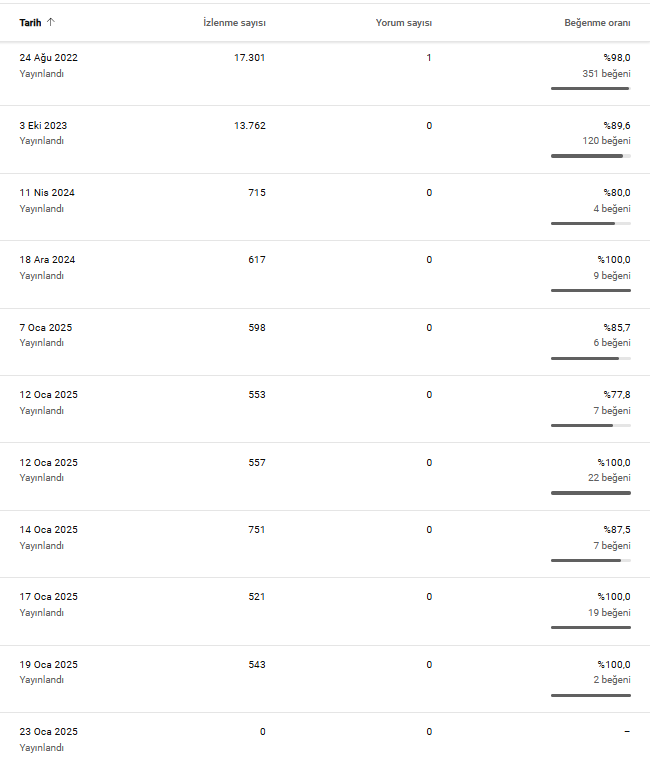Open the 11 Nis 2024 video row

point(325,207)
